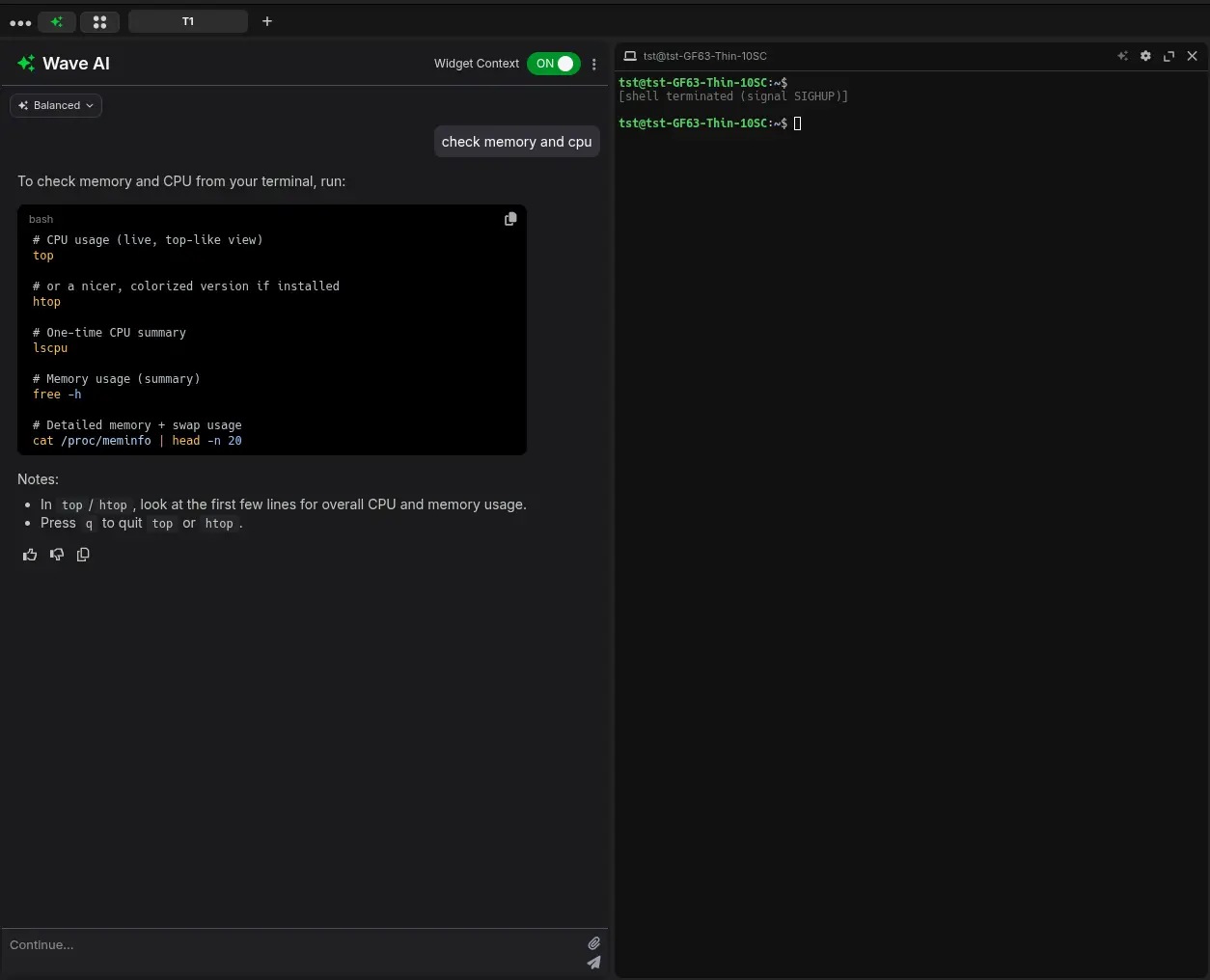This screenshot has height=980, width=1210.
Task: Give thumbs up to the response
Action: click(x=30, y=555)
